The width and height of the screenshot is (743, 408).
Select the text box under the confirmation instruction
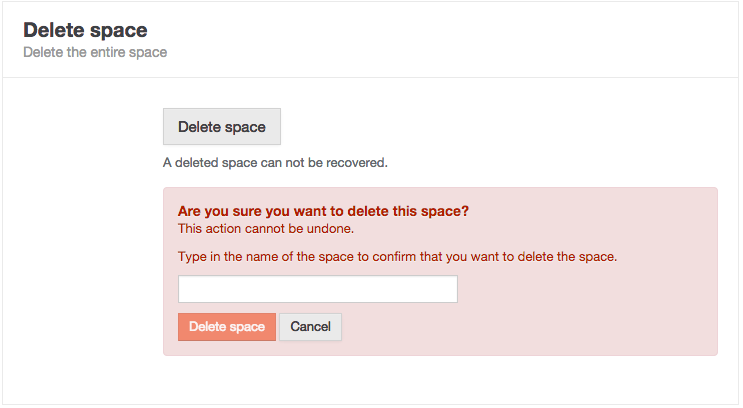point(317,289)
